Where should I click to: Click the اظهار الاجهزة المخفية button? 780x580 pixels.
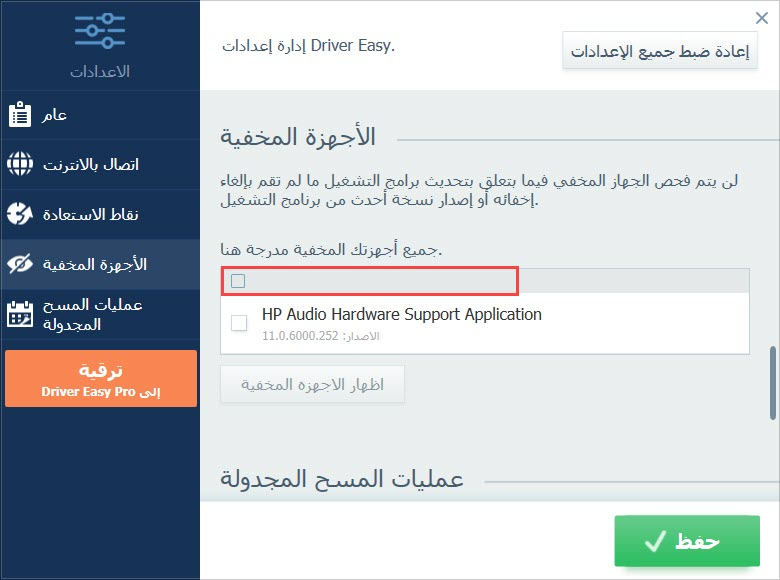[x=312, y=384]
